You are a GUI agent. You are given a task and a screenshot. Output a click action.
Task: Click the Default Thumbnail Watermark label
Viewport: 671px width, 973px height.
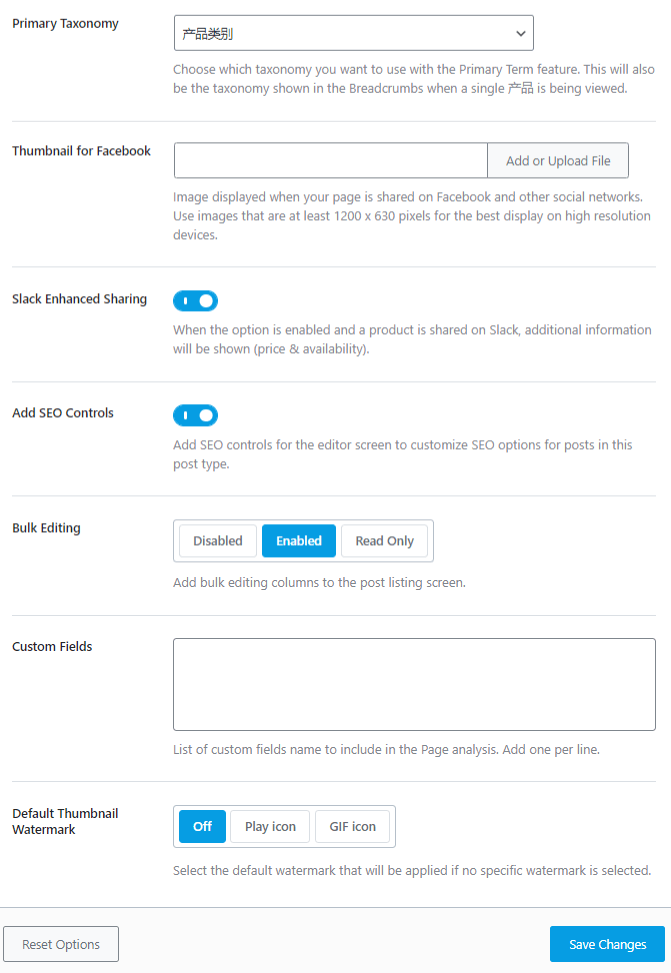[x=65, y=821]
